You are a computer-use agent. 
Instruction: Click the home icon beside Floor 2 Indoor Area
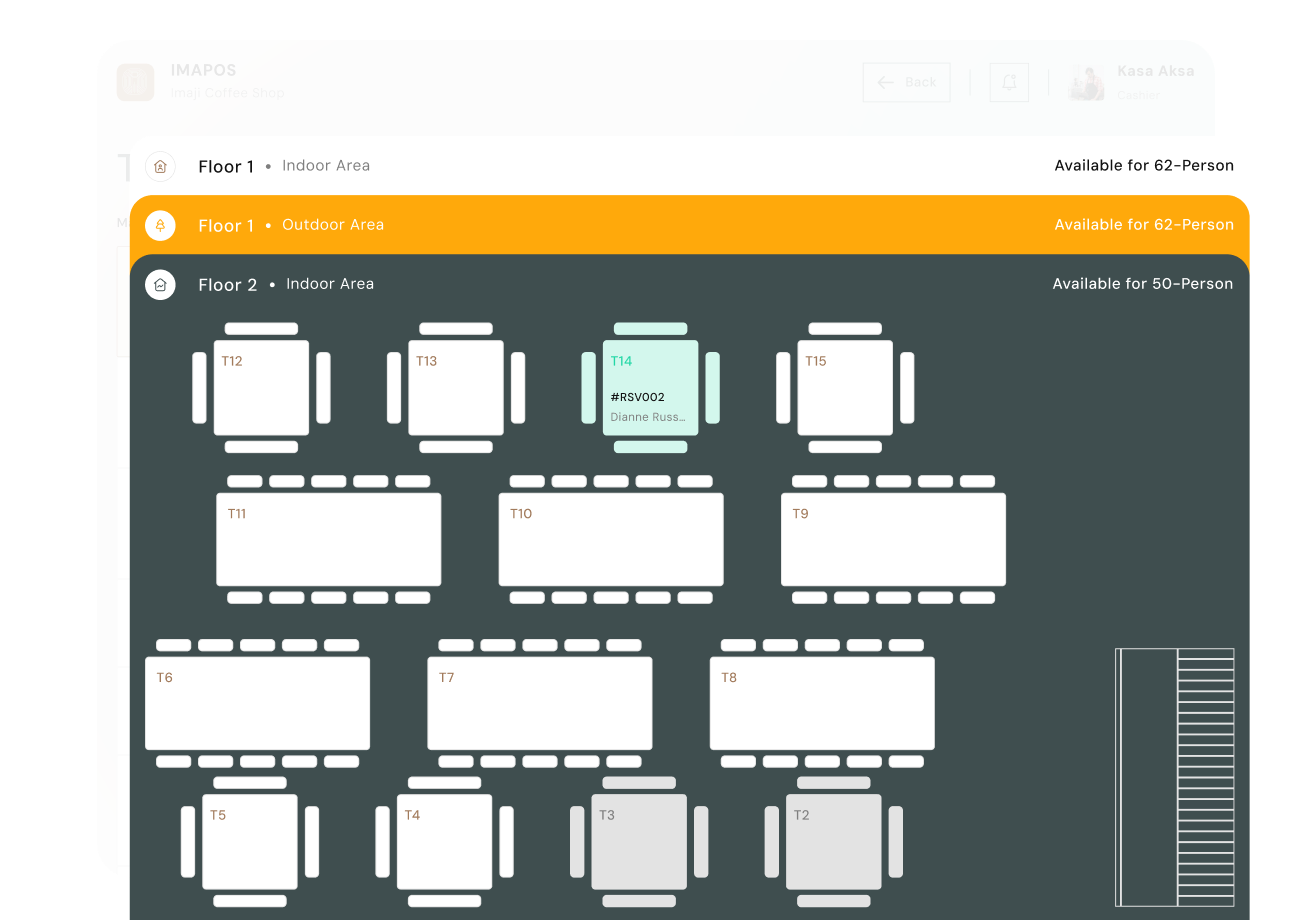click(160, 284)
